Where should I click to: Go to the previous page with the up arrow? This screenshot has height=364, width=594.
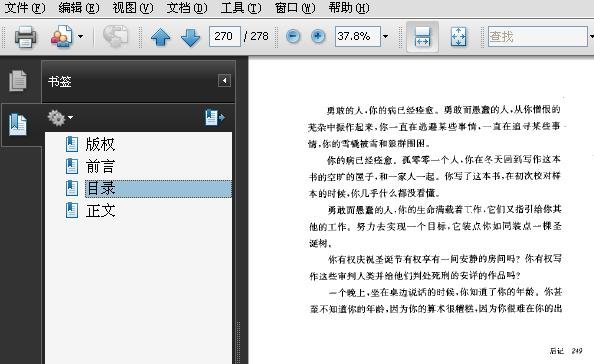tap(160, 37)
